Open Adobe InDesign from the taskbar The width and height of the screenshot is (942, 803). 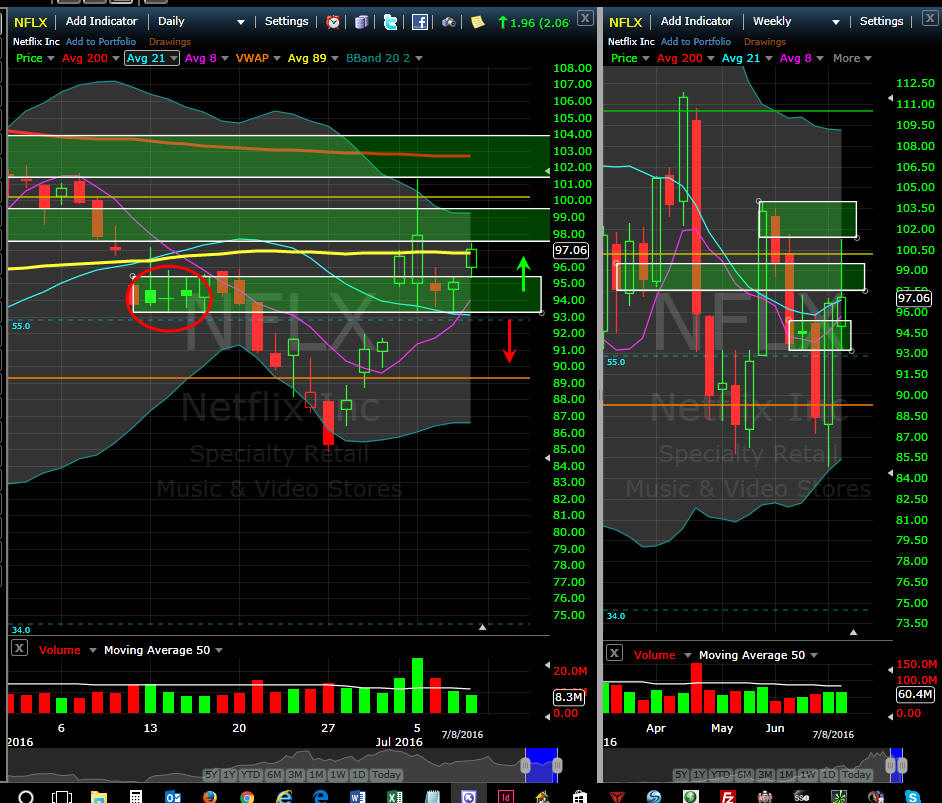tap(505, 796)
